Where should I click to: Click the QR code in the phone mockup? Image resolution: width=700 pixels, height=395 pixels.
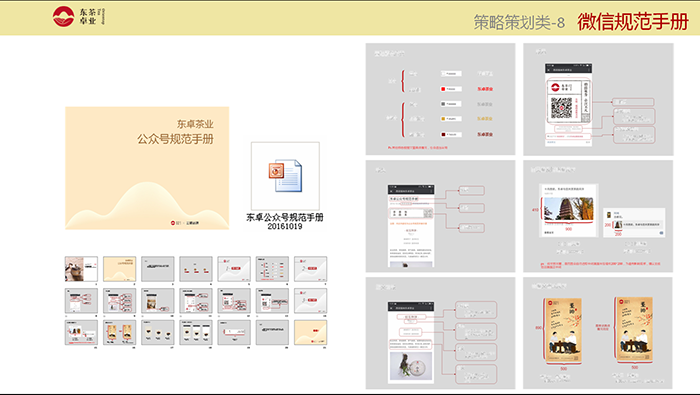(x=561, y=108)
